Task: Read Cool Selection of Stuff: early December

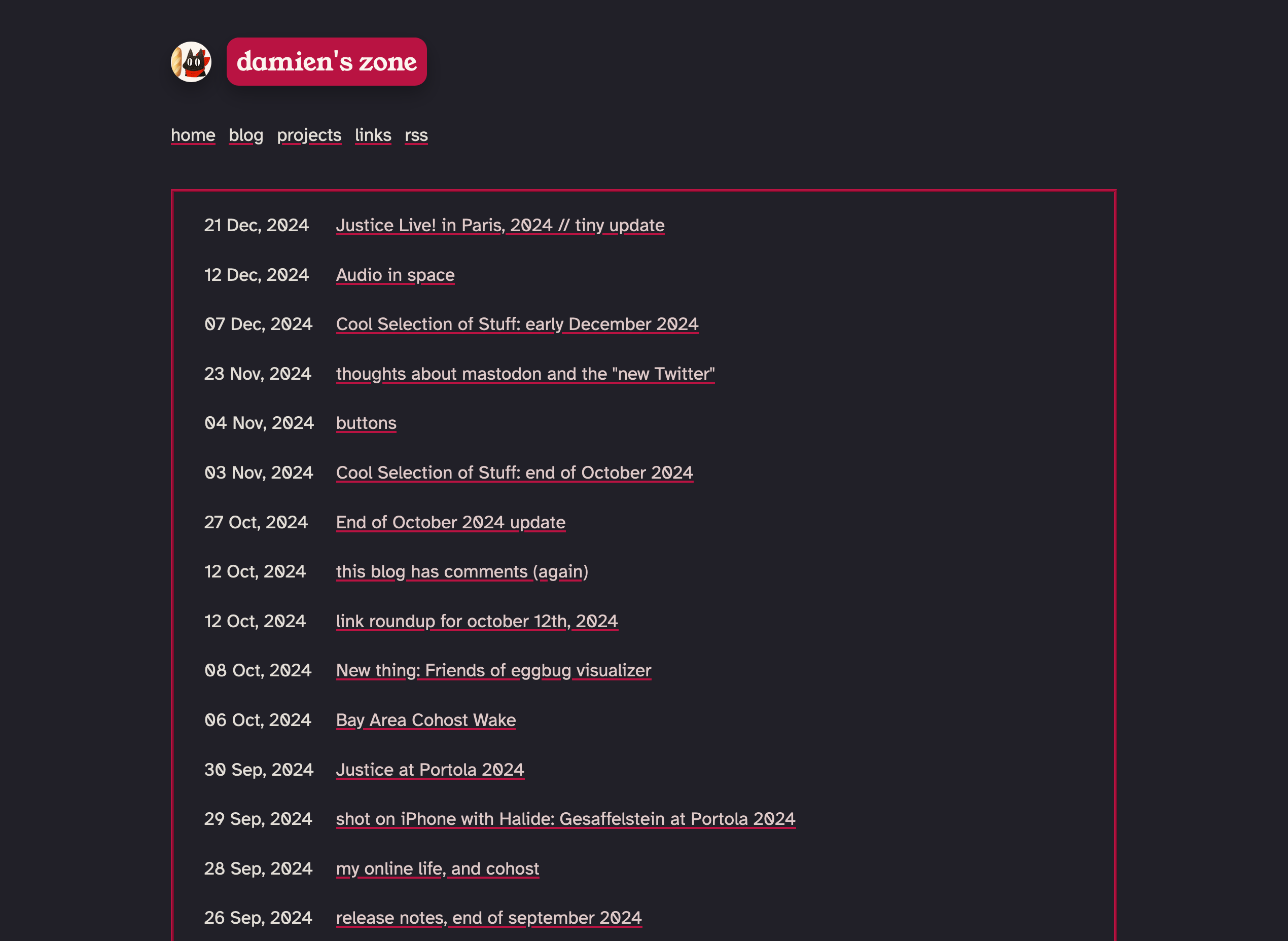Action: 517,324
